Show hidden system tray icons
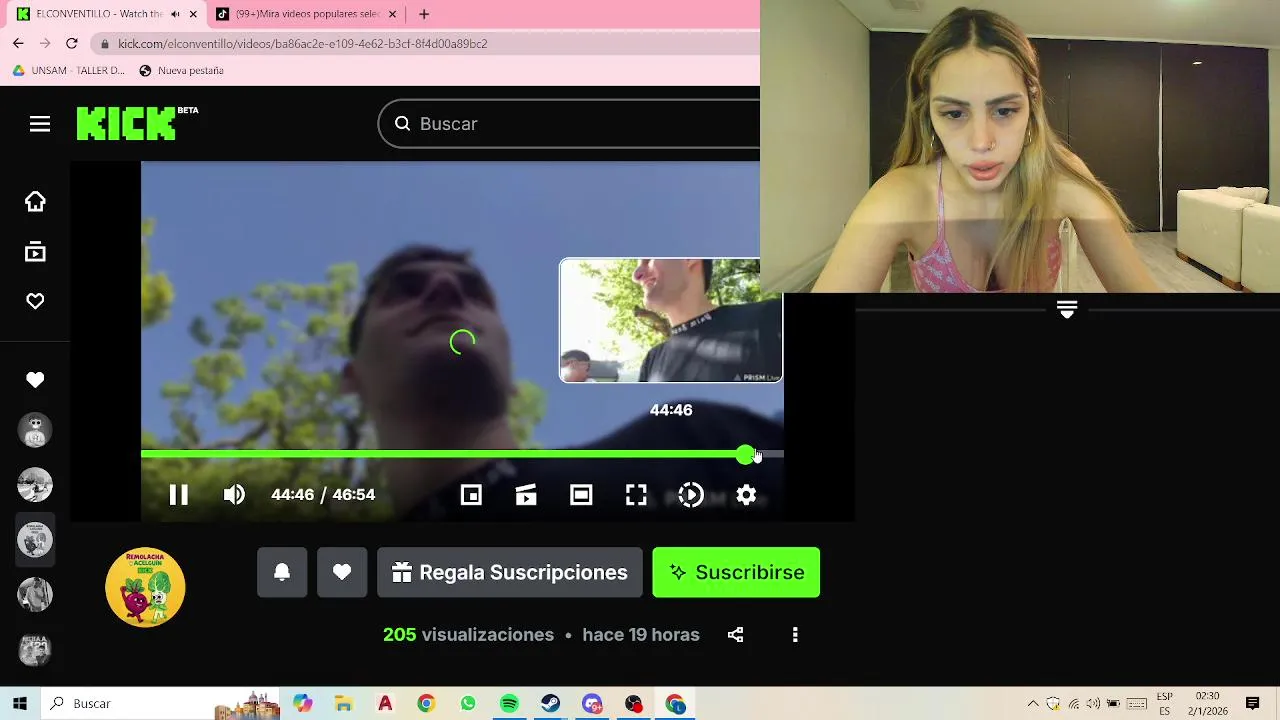The image size is (1280, 720). pyautogui.click(x=1033, y=704)
